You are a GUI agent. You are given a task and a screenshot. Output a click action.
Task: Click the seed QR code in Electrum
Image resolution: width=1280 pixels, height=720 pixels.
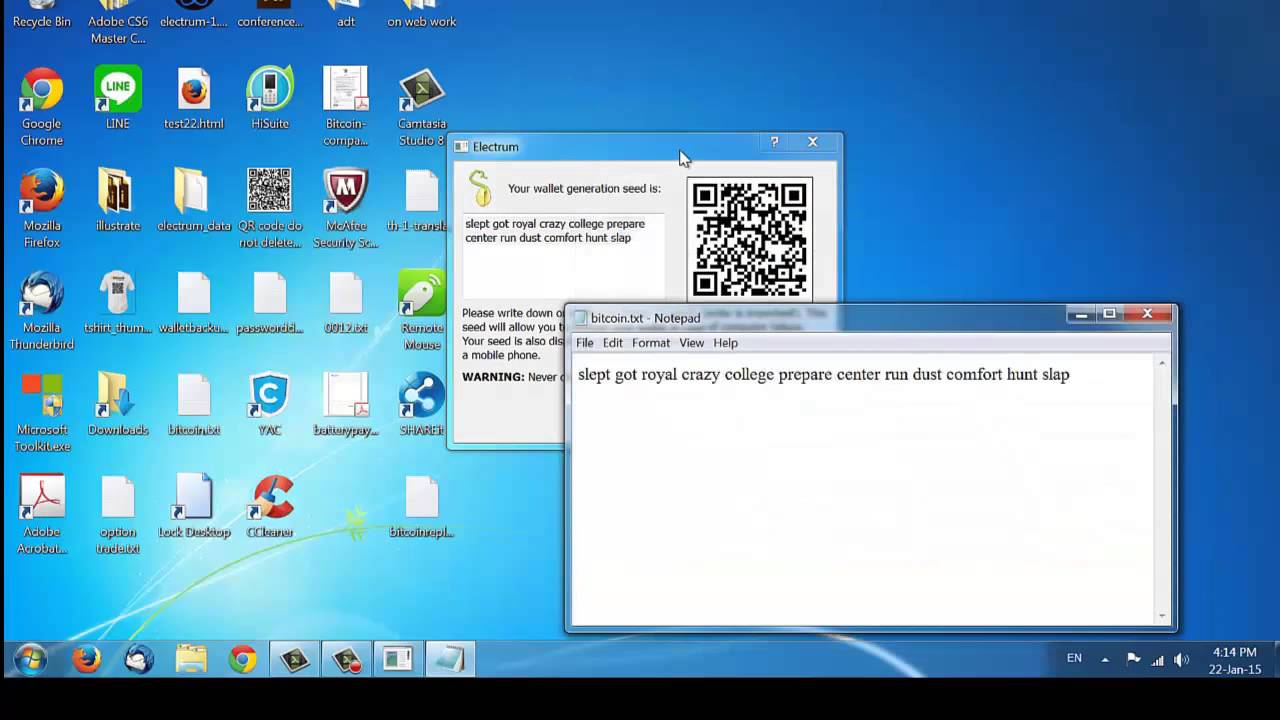coord(750,239)
